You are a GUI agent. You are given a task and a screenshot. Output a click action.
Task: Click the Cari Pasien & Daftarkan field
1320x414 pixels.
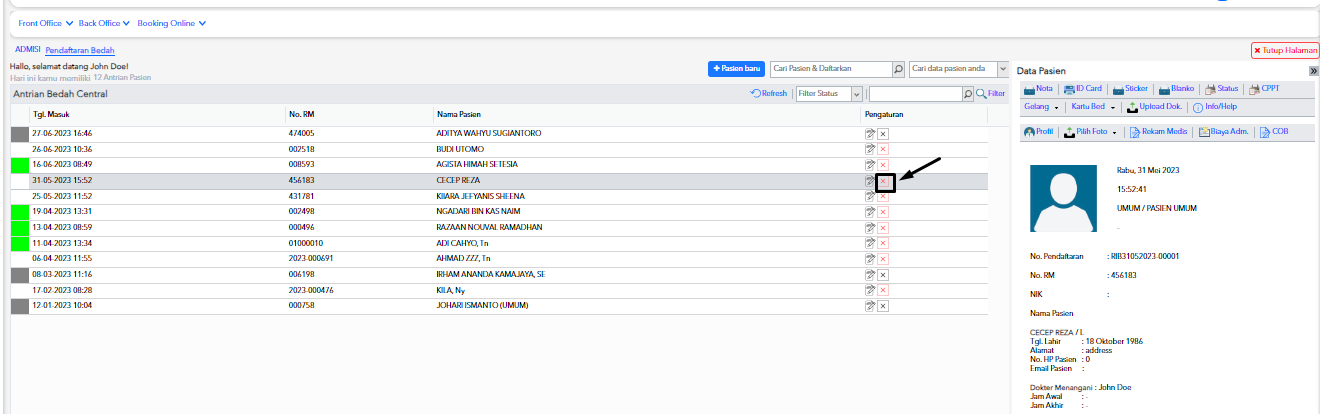[830, 69]
